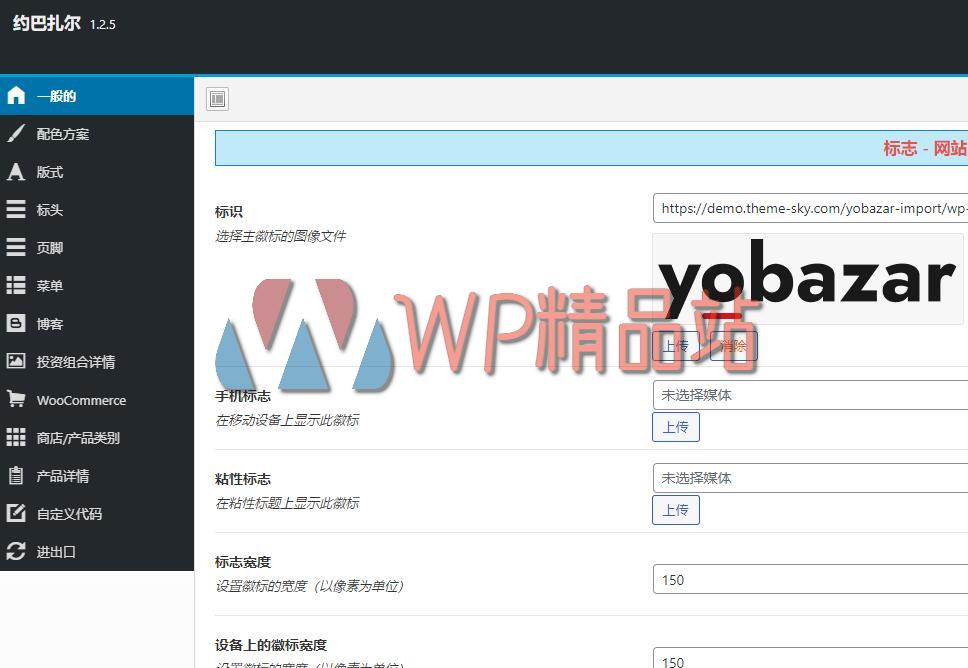Screen dimensions: 968x668
Task: Select the logo URL input field
Action: [x=810, y=207]
